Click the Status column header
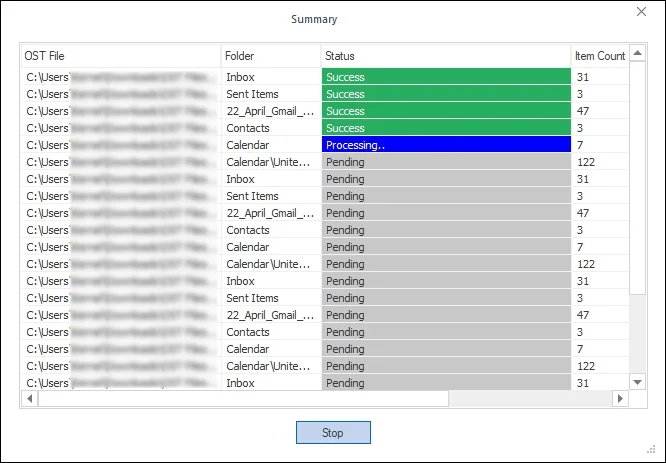Screen dimensions: 666x463 click(x=446, y=56)
